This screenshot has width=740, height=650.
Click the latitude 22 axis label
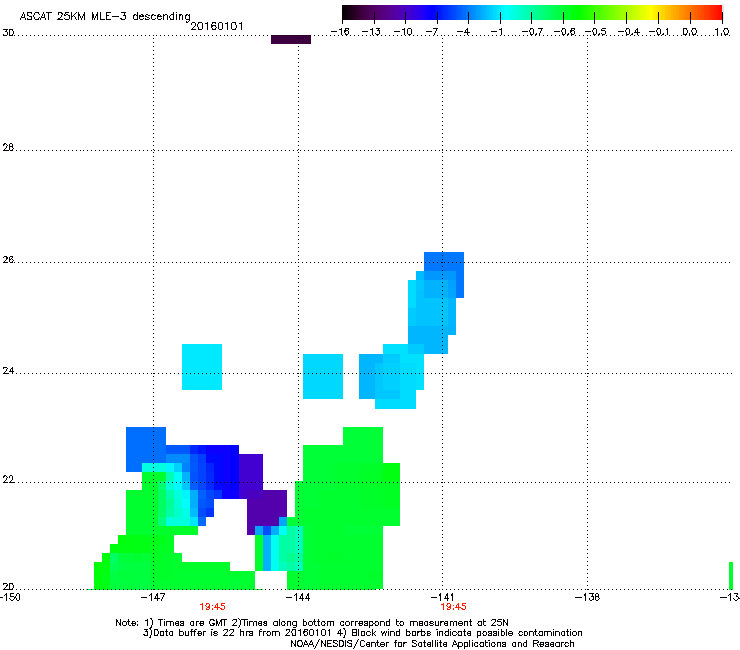pyautogui.click(x=8, y=480)
